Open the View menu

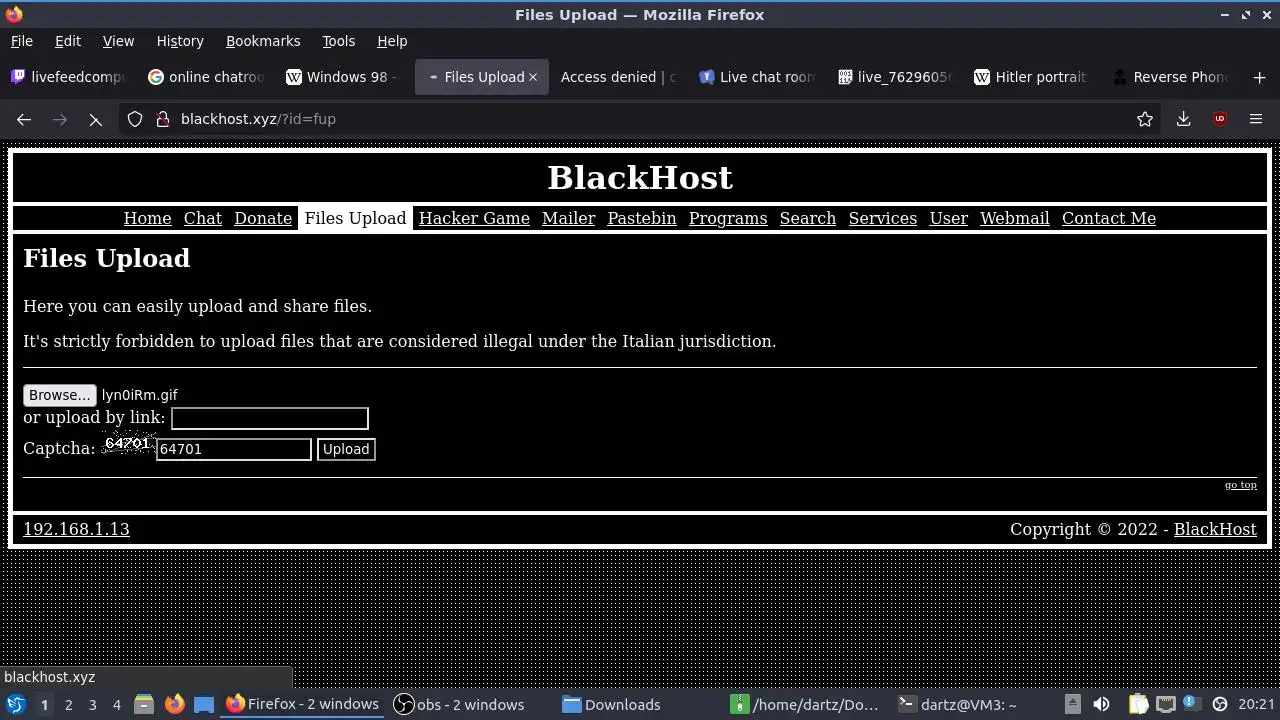click(118, 41)
